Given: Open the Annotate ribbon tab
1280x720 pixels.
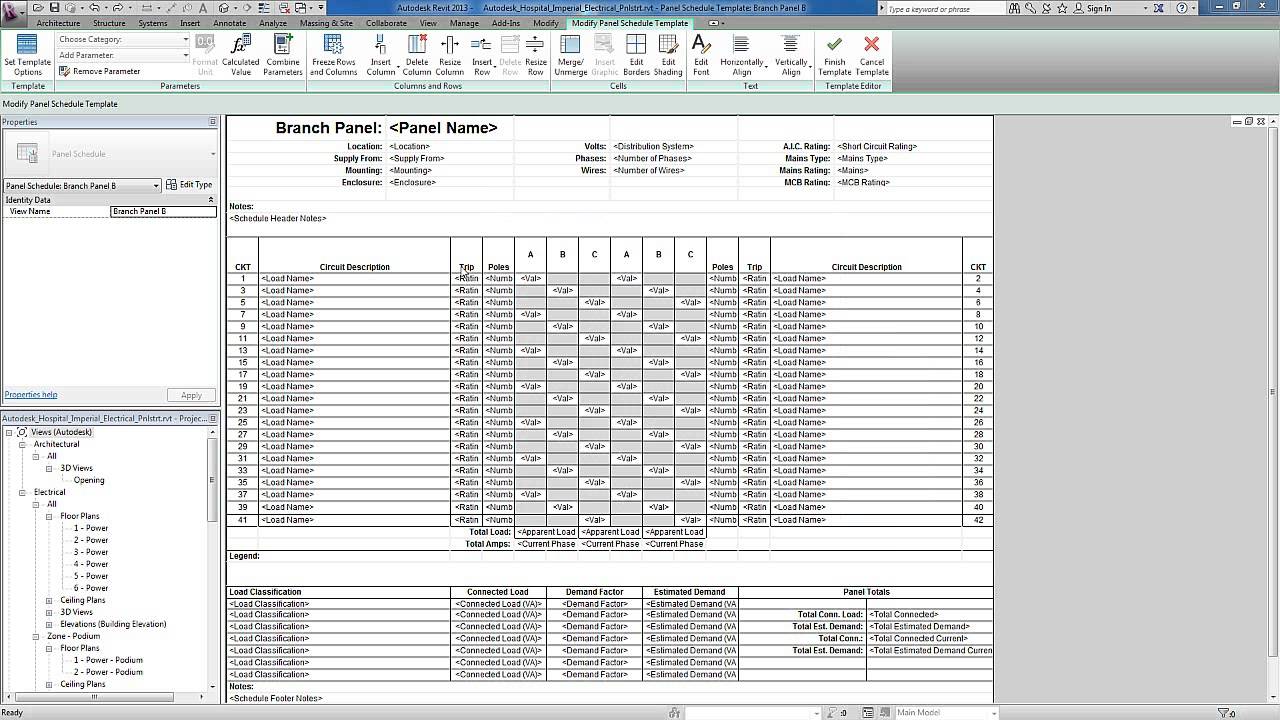Looking at the screenshot, I should point(230,23).
